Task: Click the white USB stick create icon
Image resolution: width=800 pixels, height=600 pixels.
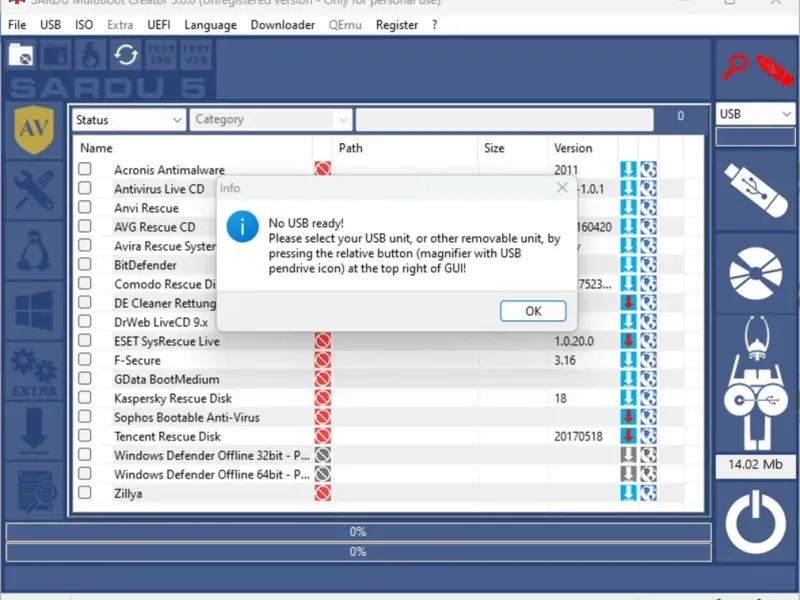Action: 755,190
